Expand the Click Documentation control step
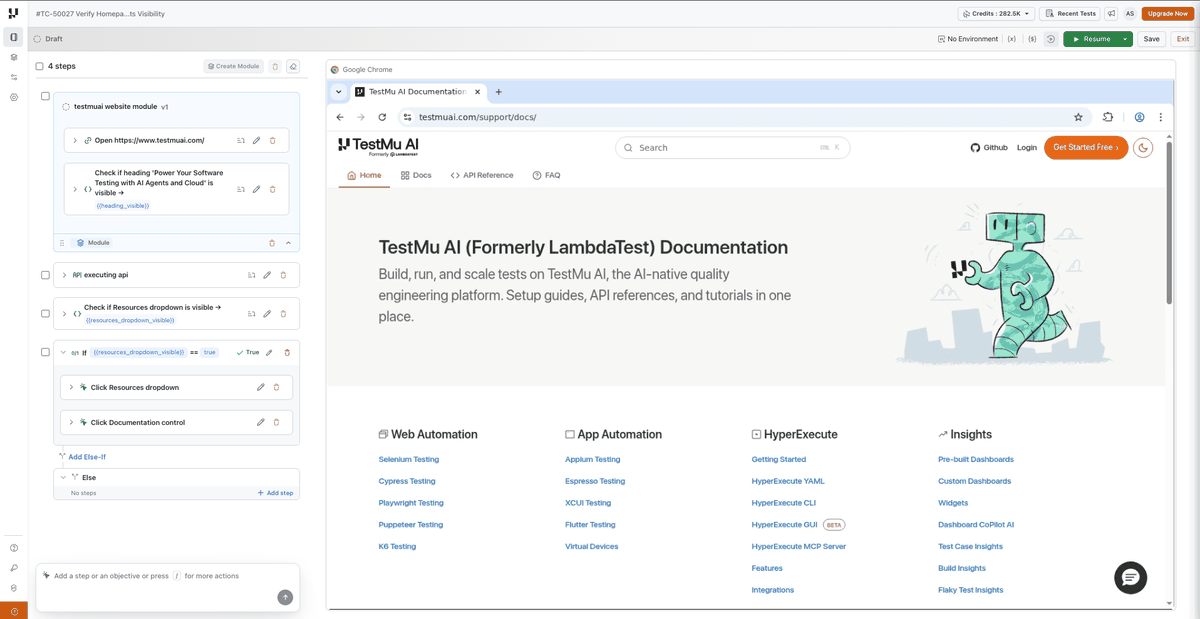 (x=71, y=422)
